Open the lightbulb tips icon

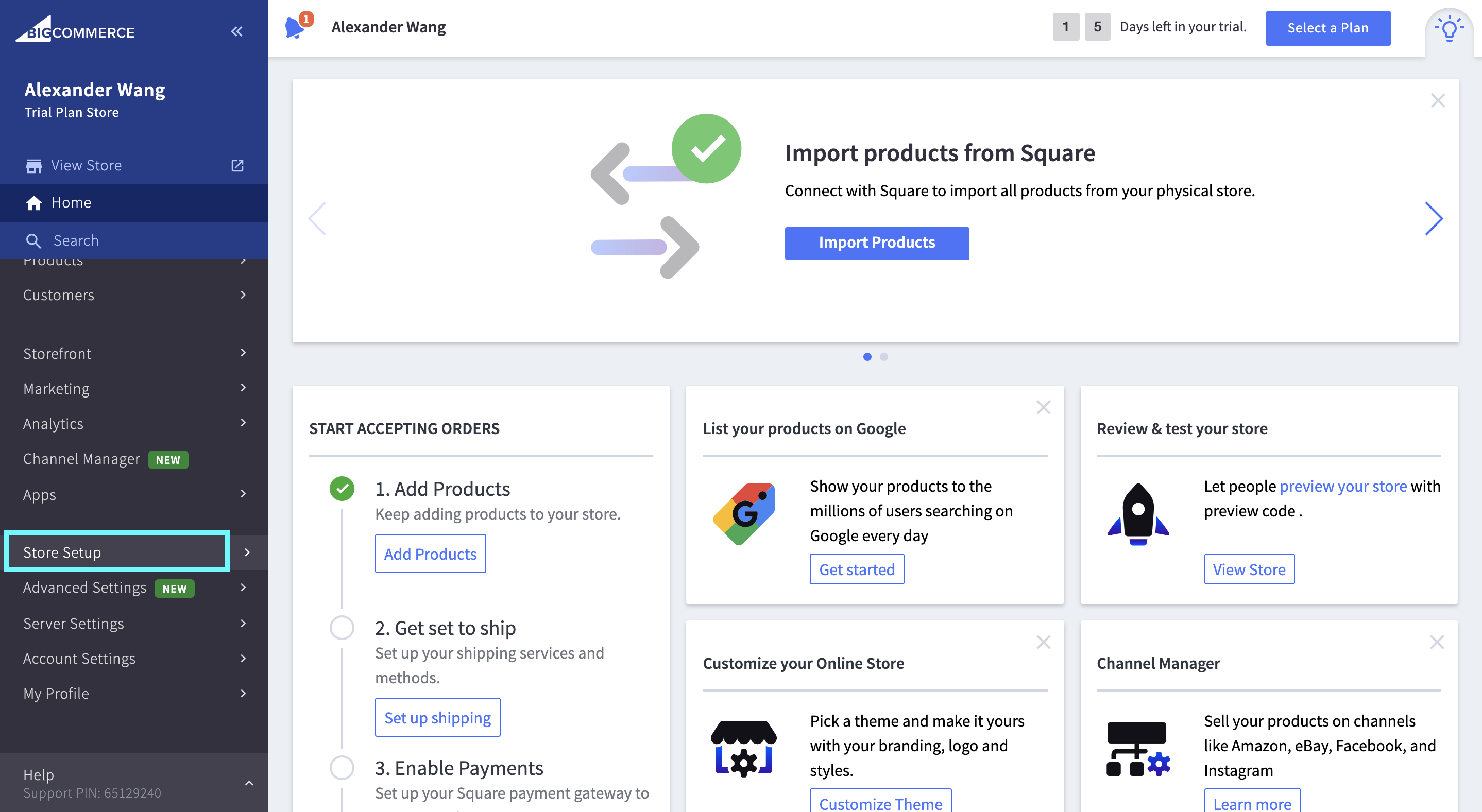click(1449, 28)
